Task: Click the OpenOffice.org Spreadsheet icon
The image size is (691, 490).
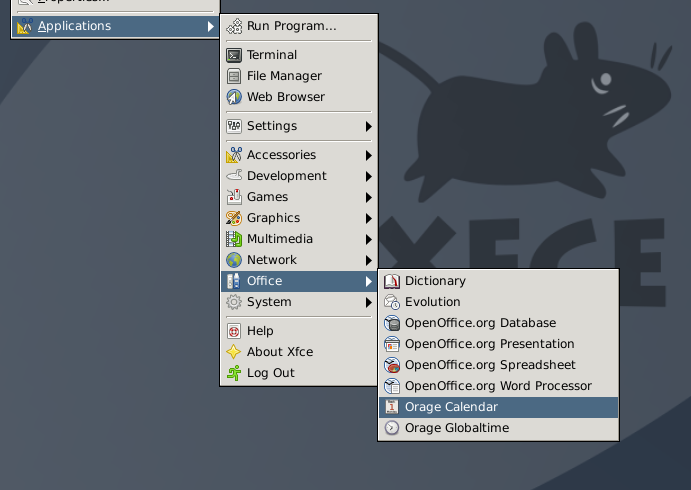Action: pyautogui.click(x=392, y=365)
